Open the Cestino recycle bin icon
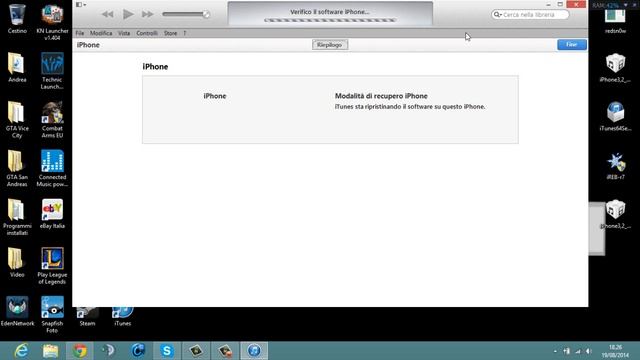The image size is (640, 360). (17, 19)
